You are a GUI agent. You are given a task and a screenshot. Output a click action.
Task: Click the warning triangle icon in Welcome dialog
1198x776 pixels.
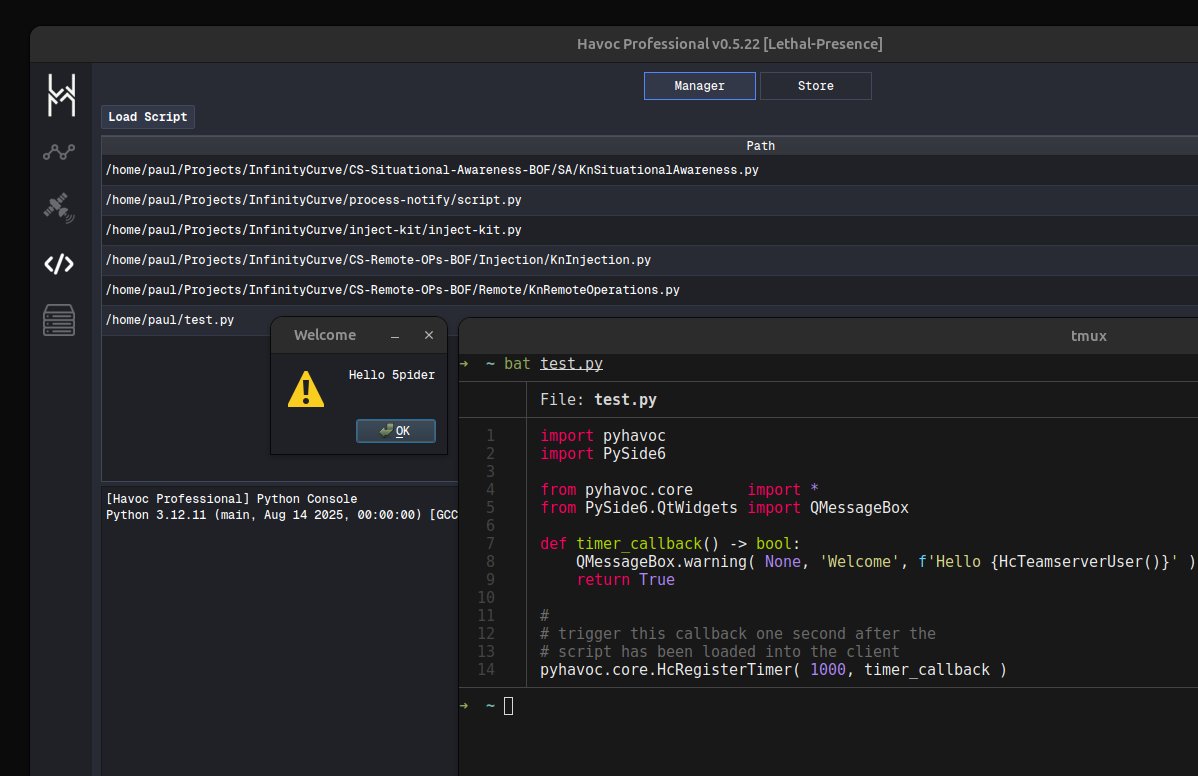pyautogui.click(x=306, y=390)
